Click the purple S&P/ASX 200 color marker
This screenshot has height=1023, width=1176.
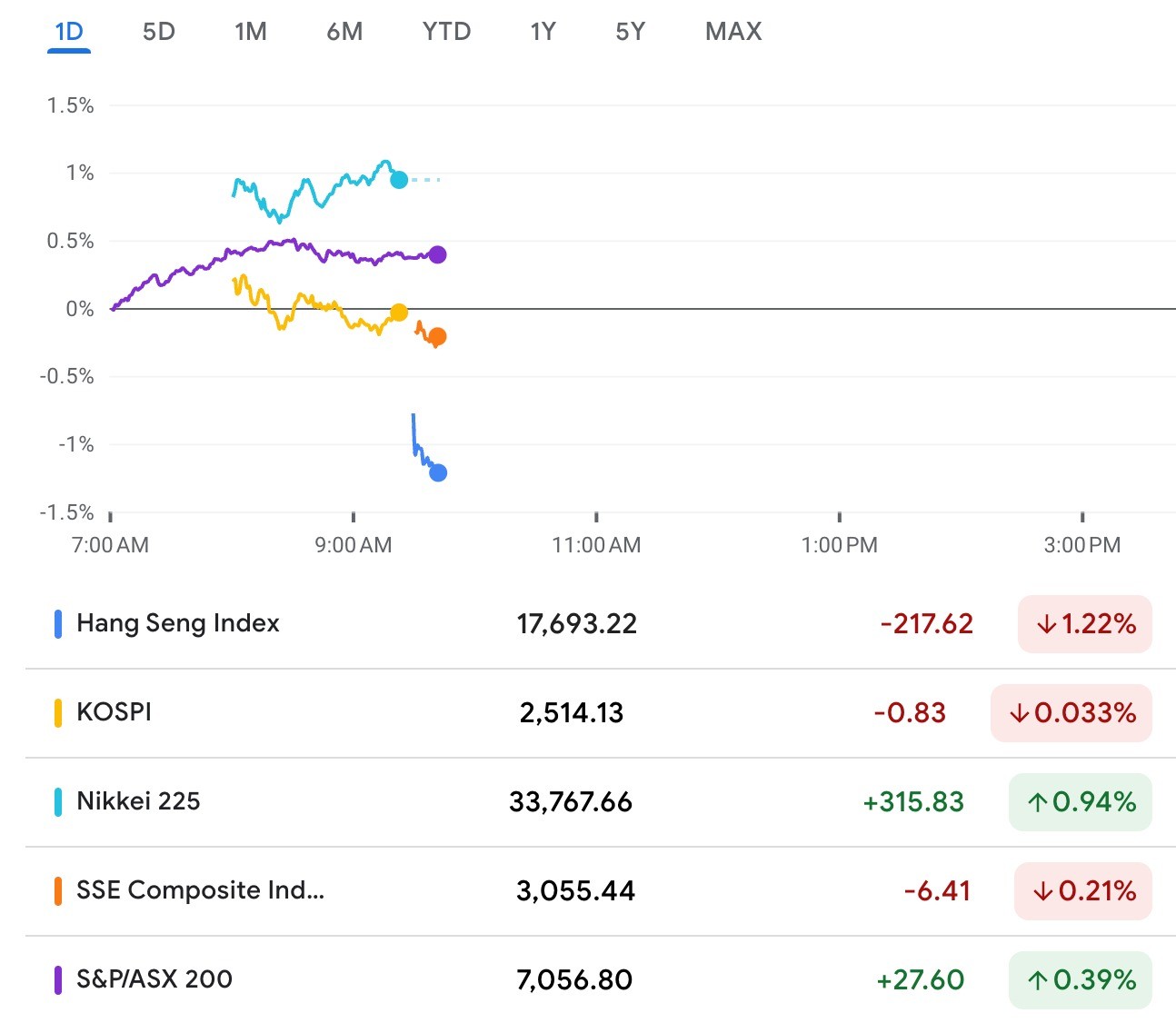pos(58,980)
